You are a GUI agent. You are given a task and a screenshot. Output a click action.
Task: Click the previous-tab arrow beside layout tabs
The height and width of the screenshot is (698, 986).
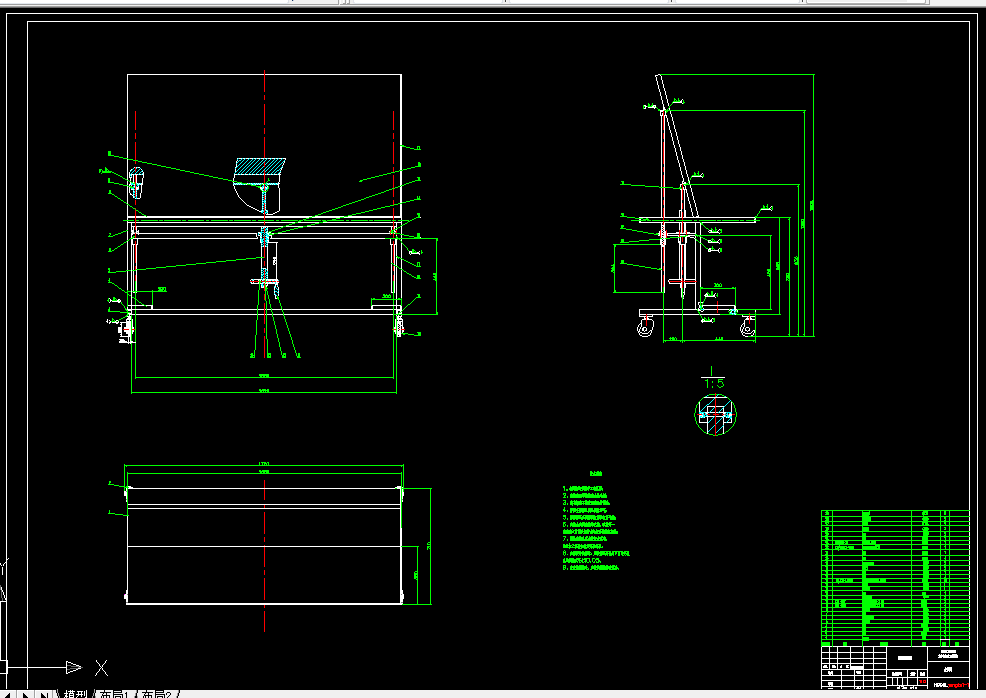(10, 694)
